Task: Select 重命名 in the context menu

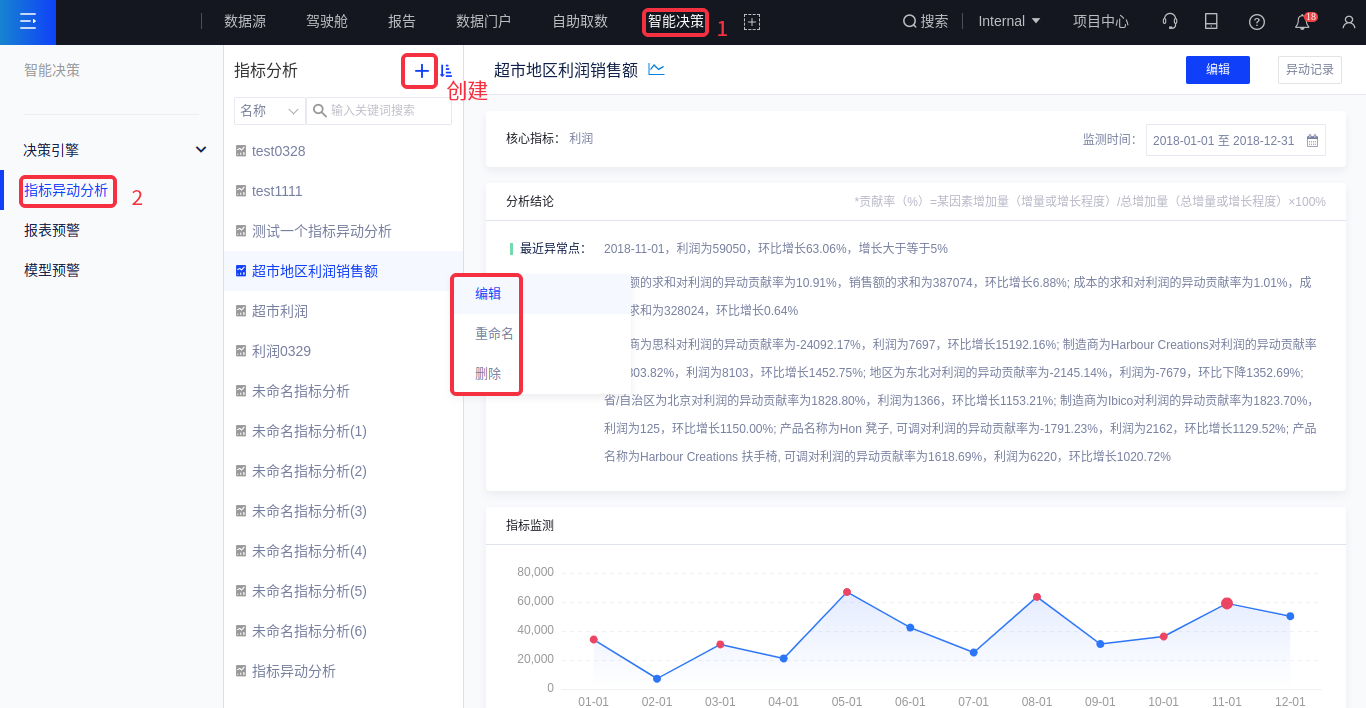Action: pos(494,334)
